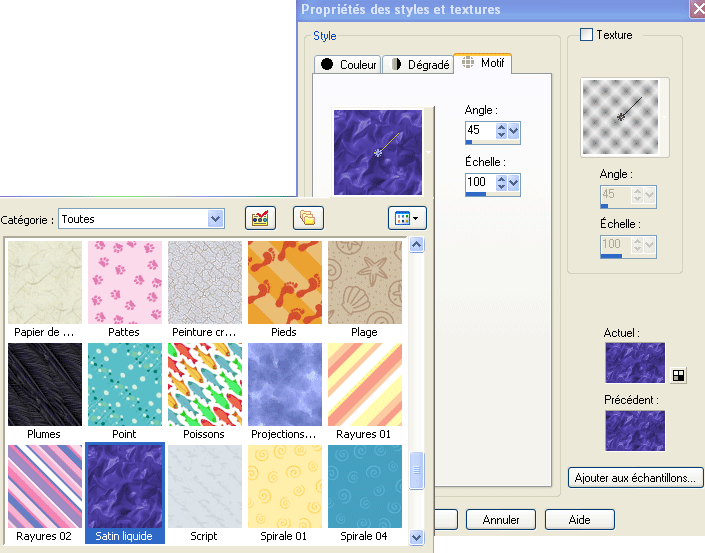Screen dimensions: 705x553
Task: Click the swap Actuel/Précédent icon
Action: pos(679,375)
